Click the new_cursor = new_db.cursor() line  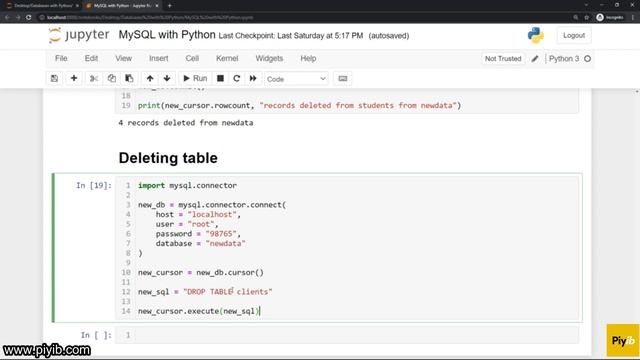[201, 273]
